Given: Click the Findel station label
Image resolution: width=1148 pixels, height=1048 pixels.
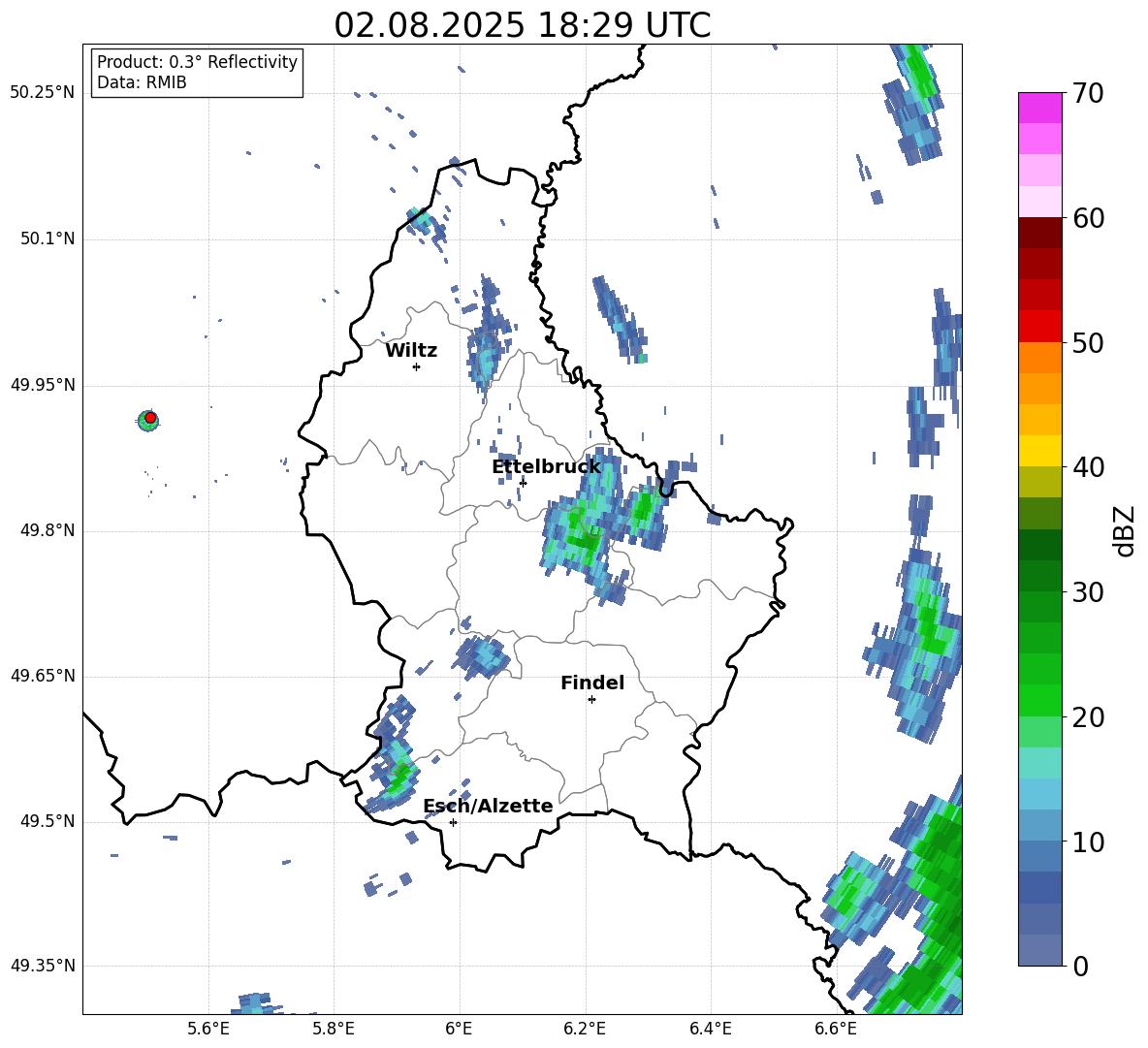Looking at the screenshot, I should click(592, 683).
